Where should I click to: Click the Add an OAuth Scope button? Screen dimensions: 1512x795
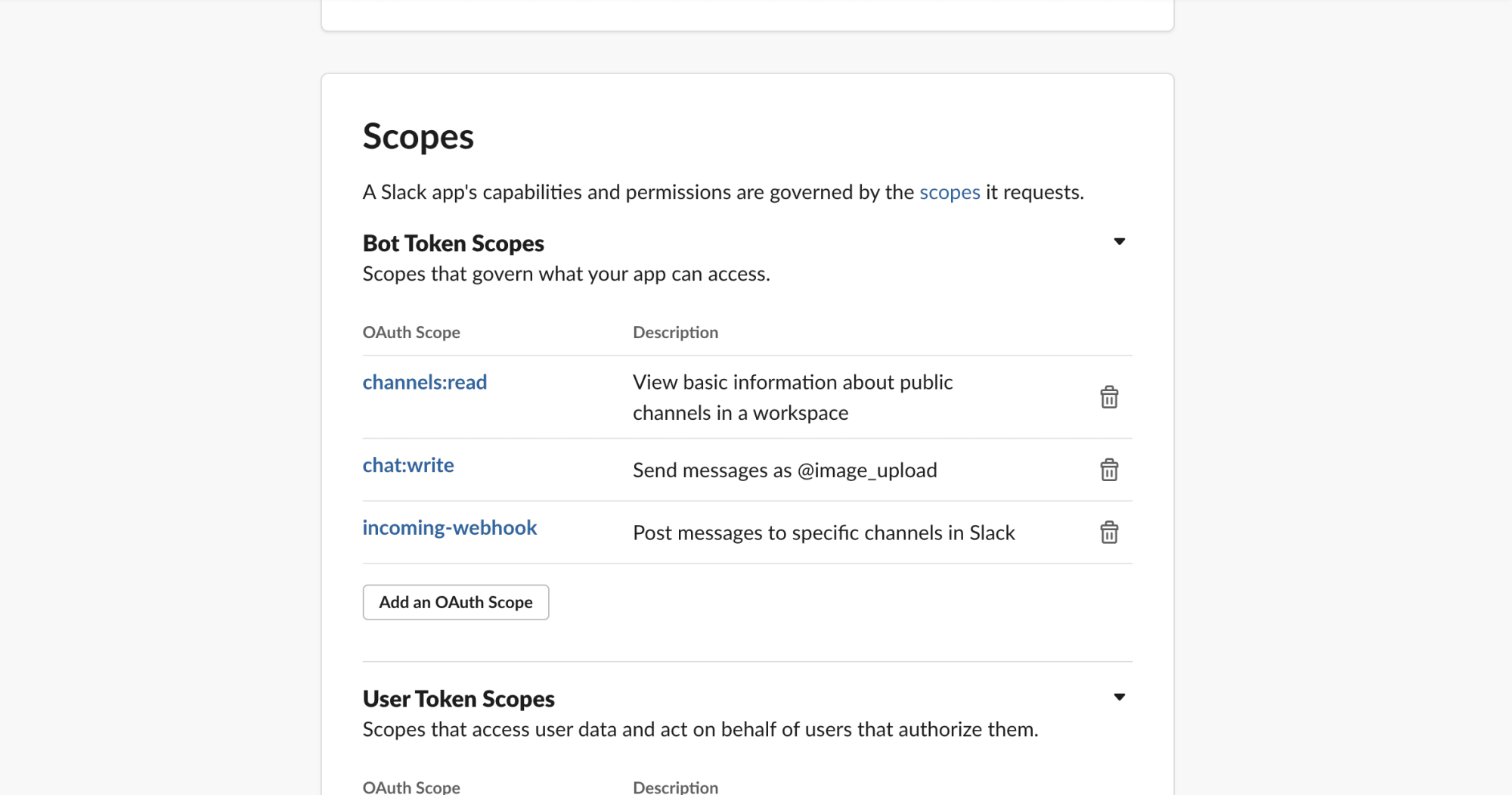pyautogui.click(x=456, y=602)
